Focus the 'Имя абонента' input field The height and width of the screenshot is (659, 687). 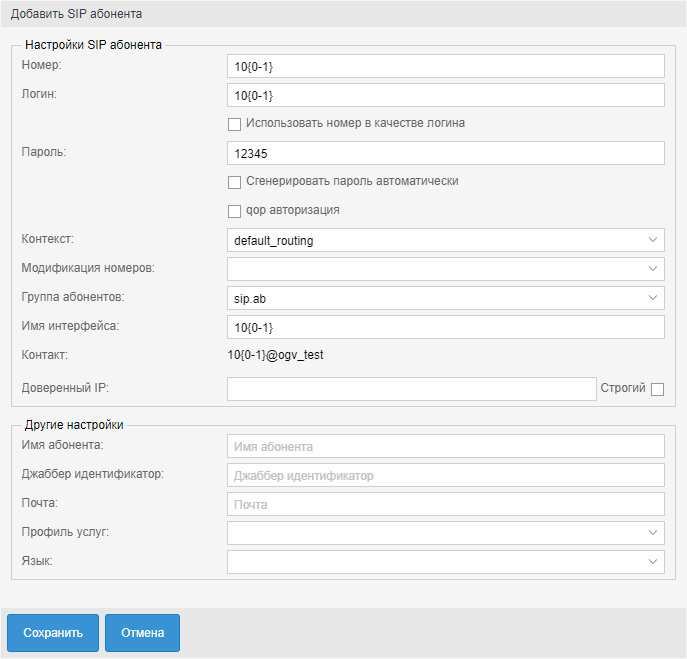coord(445,446)
